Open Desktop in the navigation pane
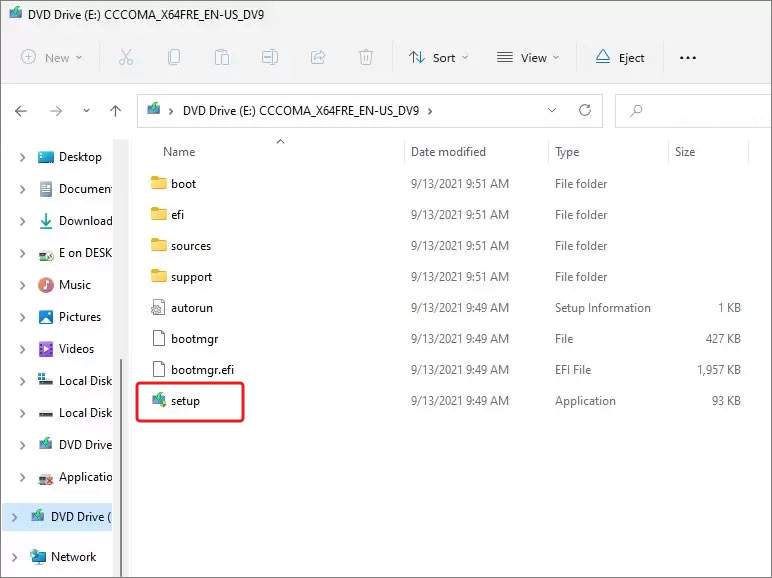Viewport: 772px width, 578px height. [70, 157]
